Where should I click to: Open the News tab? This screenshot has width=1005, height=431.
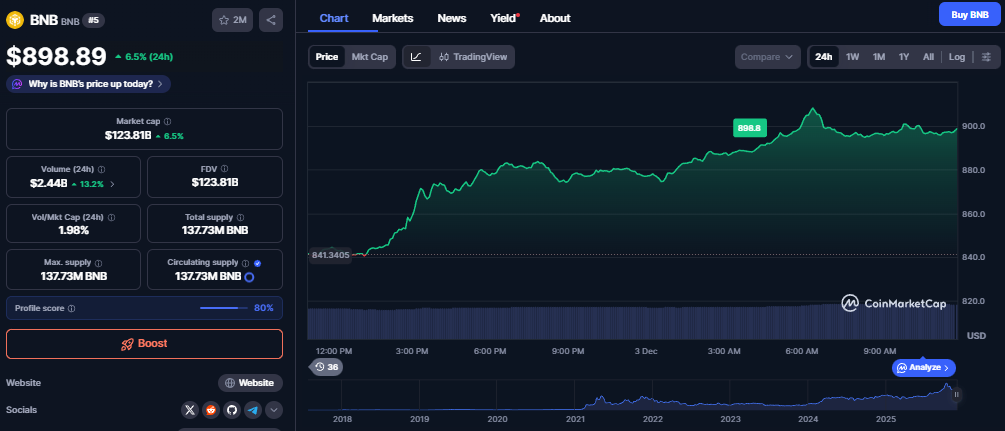coord(452,18)
